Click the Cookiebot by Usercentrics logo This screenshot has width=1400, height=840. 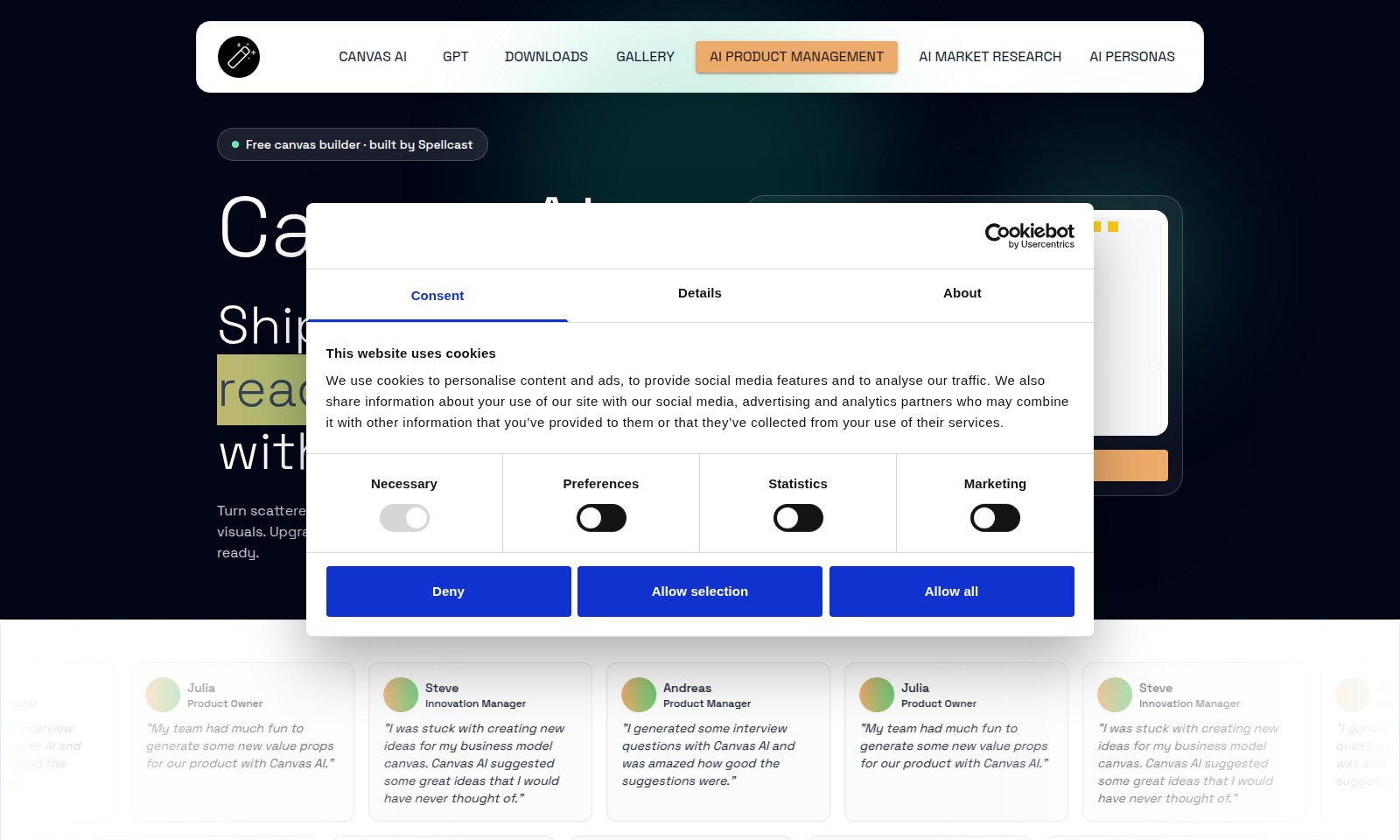pos(1029,235)
